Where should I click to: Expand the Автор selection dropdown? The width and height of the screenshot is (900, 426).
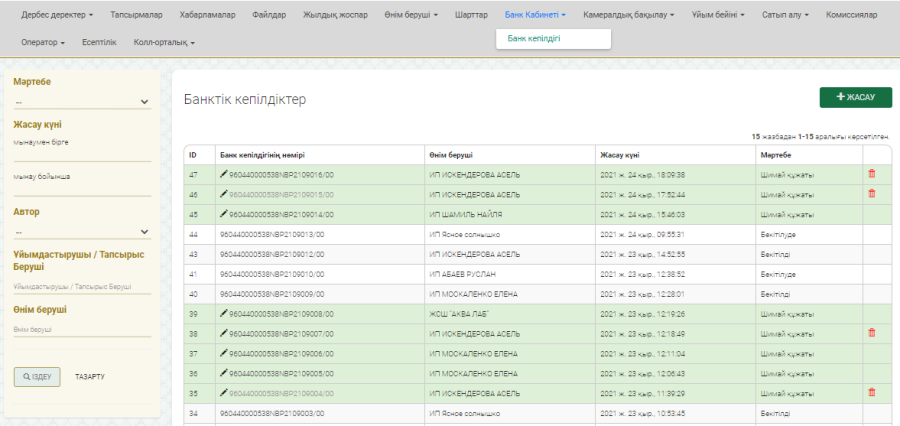(82, 232)
